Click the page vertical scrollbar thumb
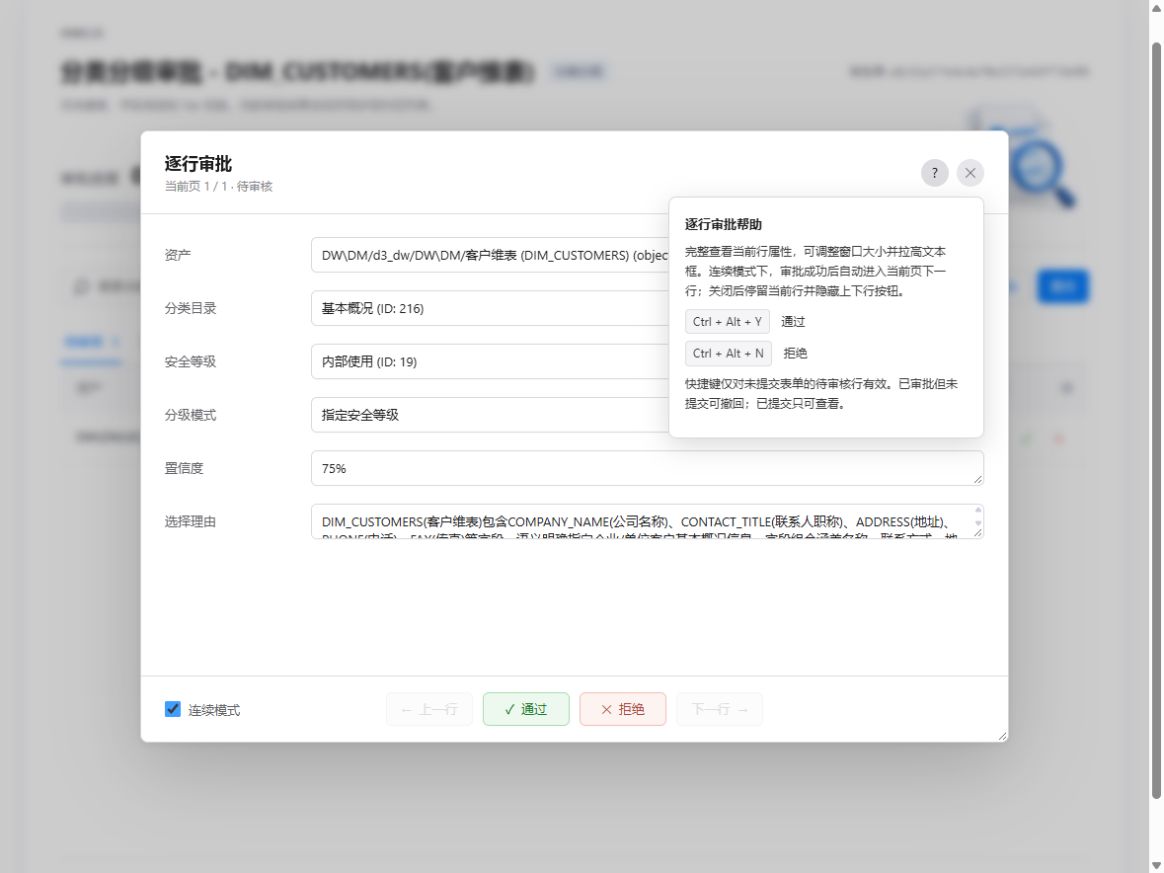Image resolution: width=1164 pixels, height=873 pixels. [x=1156, y=421]
